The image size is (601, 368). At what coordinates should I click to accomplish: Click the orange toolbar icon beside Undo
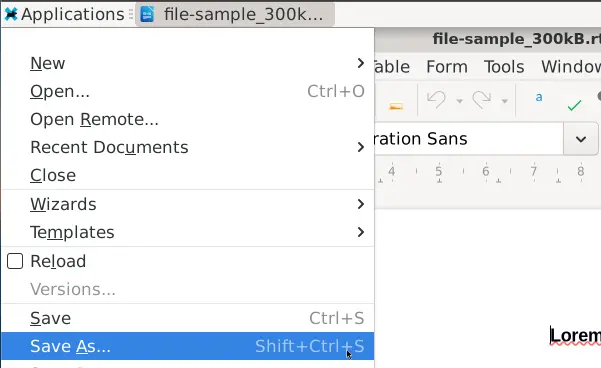click(x=396, y=106)
